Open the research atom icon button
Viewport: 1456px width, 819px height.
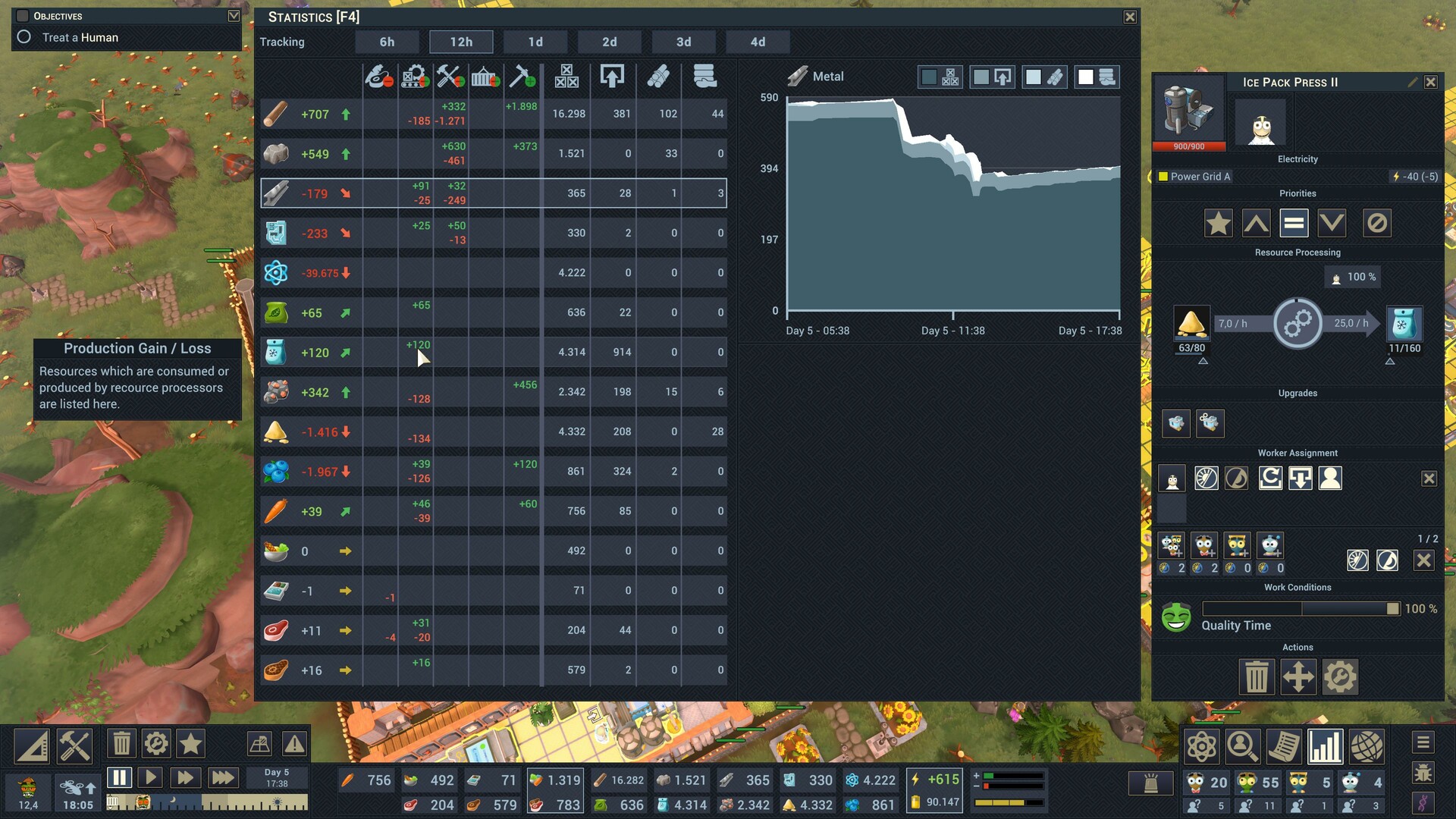point(1202,747)
